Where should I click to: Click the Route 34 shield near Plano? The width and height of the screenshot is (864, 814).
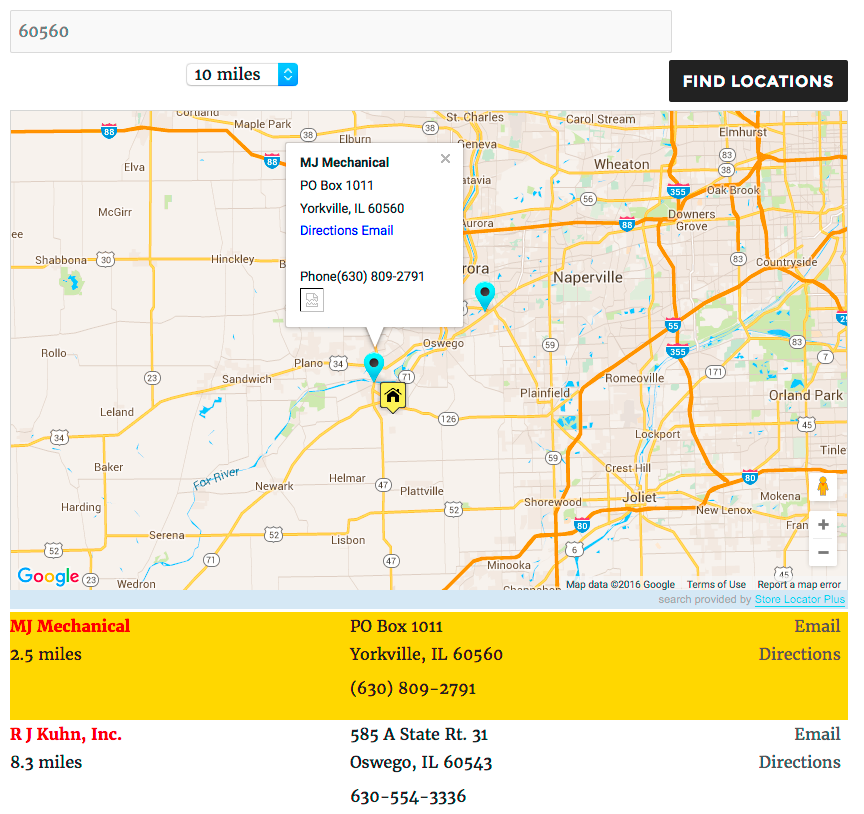pyautogui.click(x=338, y=363)
